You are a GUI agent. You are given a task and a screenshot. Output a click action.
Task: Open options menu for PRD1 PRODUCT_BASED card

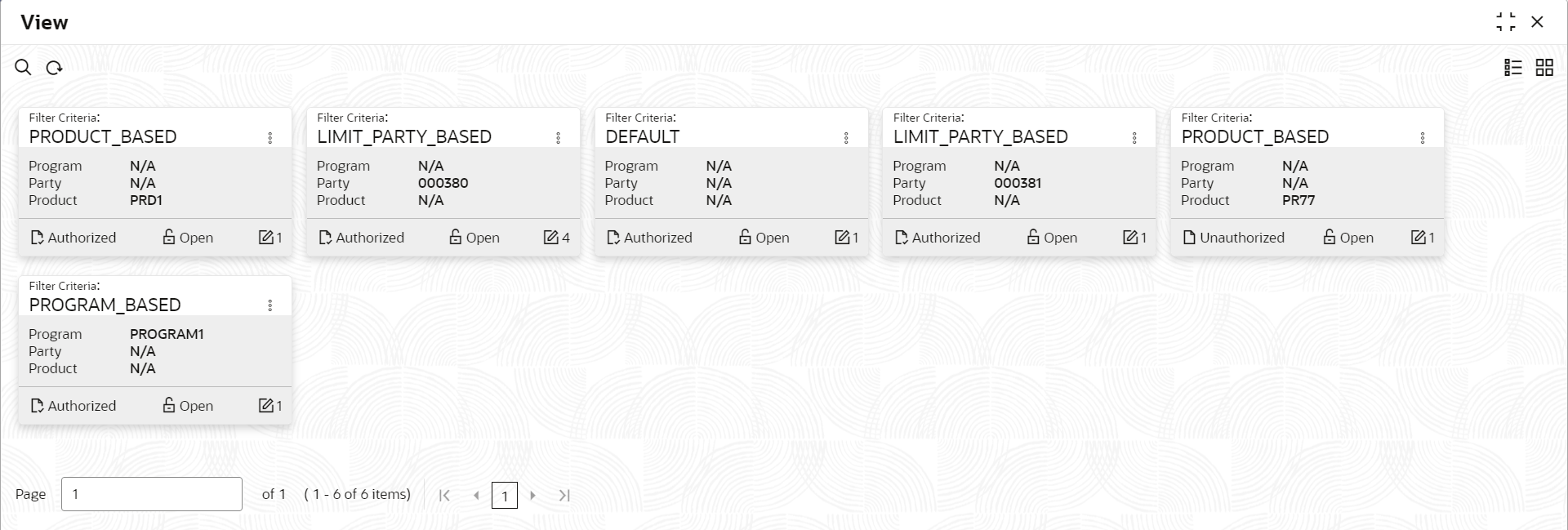pos(270,138)
